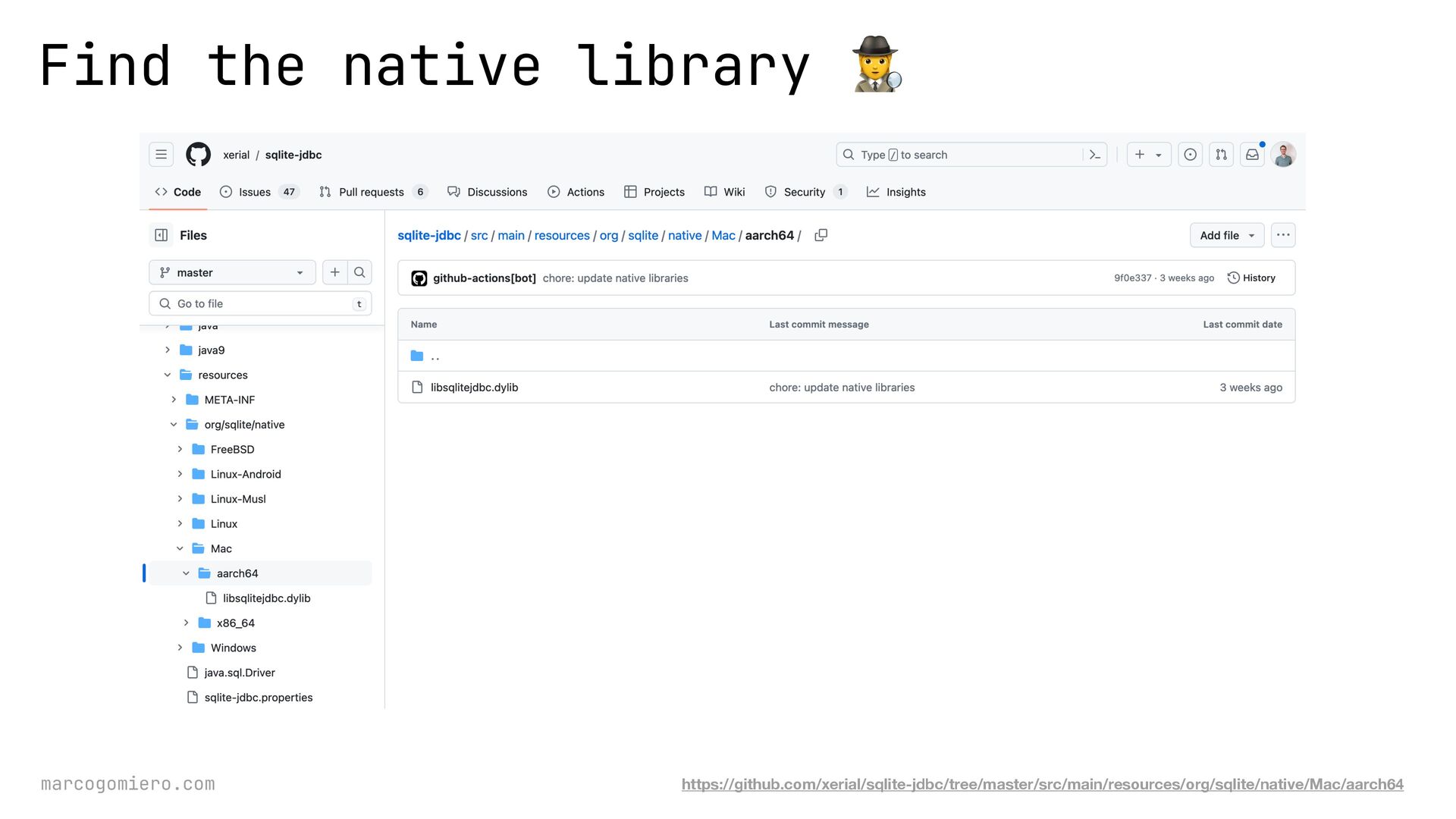Expand the Windows folder chevron
The height and width of the screenshot is (819, 1456).
tap(180, 648)
